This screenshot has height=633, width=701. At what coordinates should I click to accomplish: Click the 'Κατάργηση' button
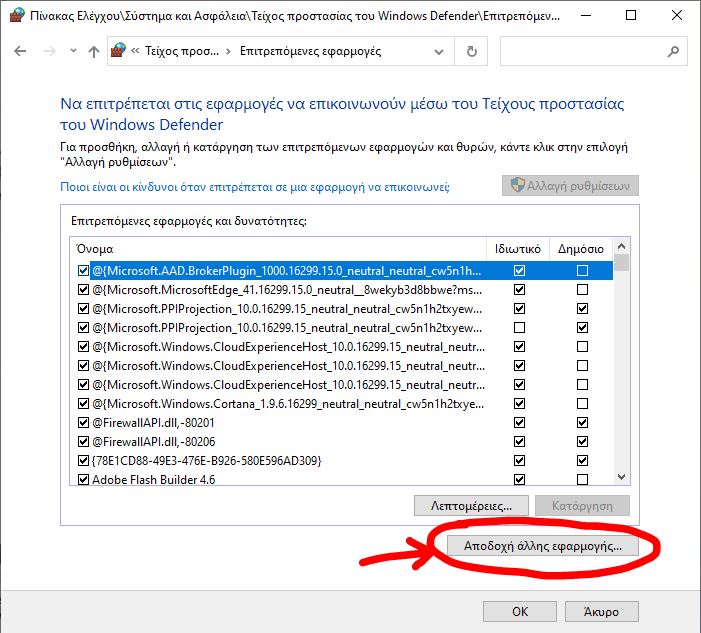[582, 506]
